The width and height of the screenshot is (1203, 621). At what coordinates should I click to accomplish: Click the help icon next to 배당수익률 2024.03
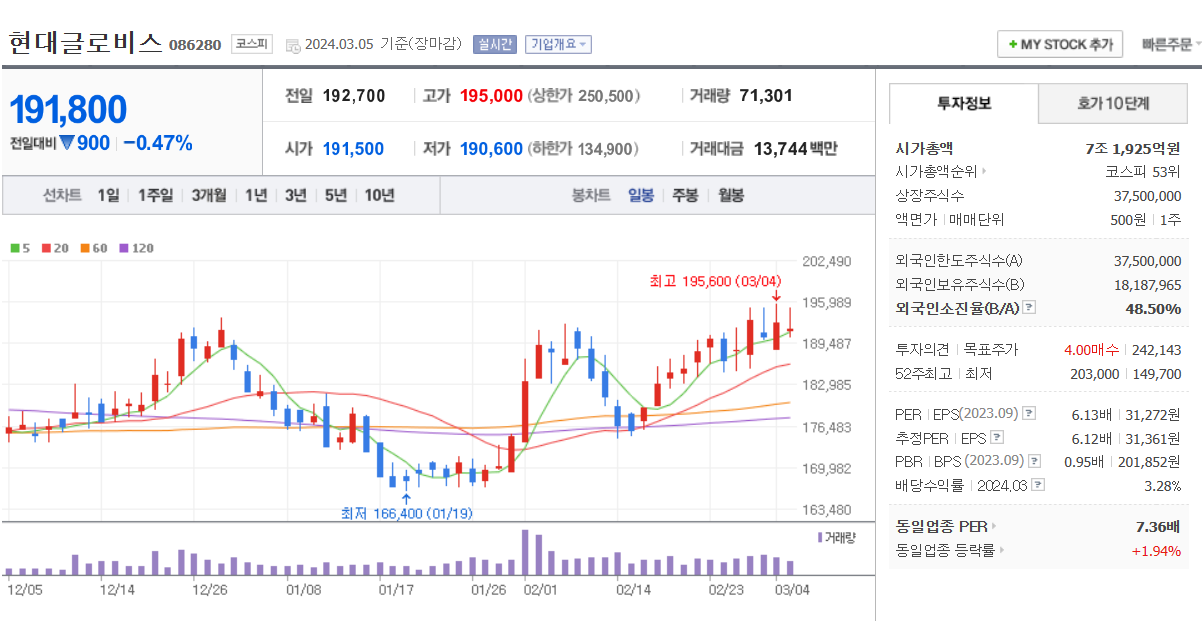[x=1037, y=485]
